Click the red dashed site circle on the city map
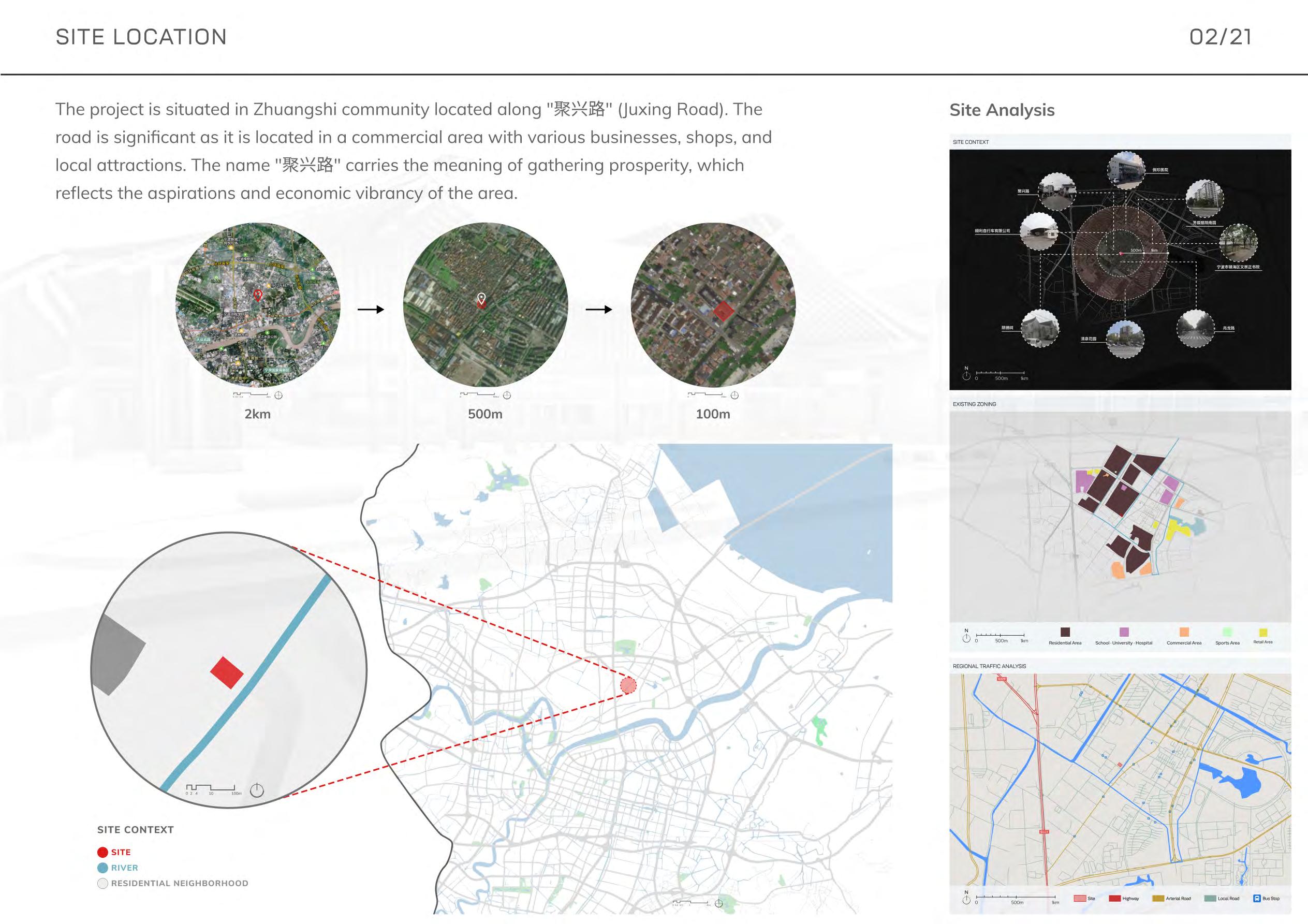This screenshot has height=924, width=1308. point(628,685)
